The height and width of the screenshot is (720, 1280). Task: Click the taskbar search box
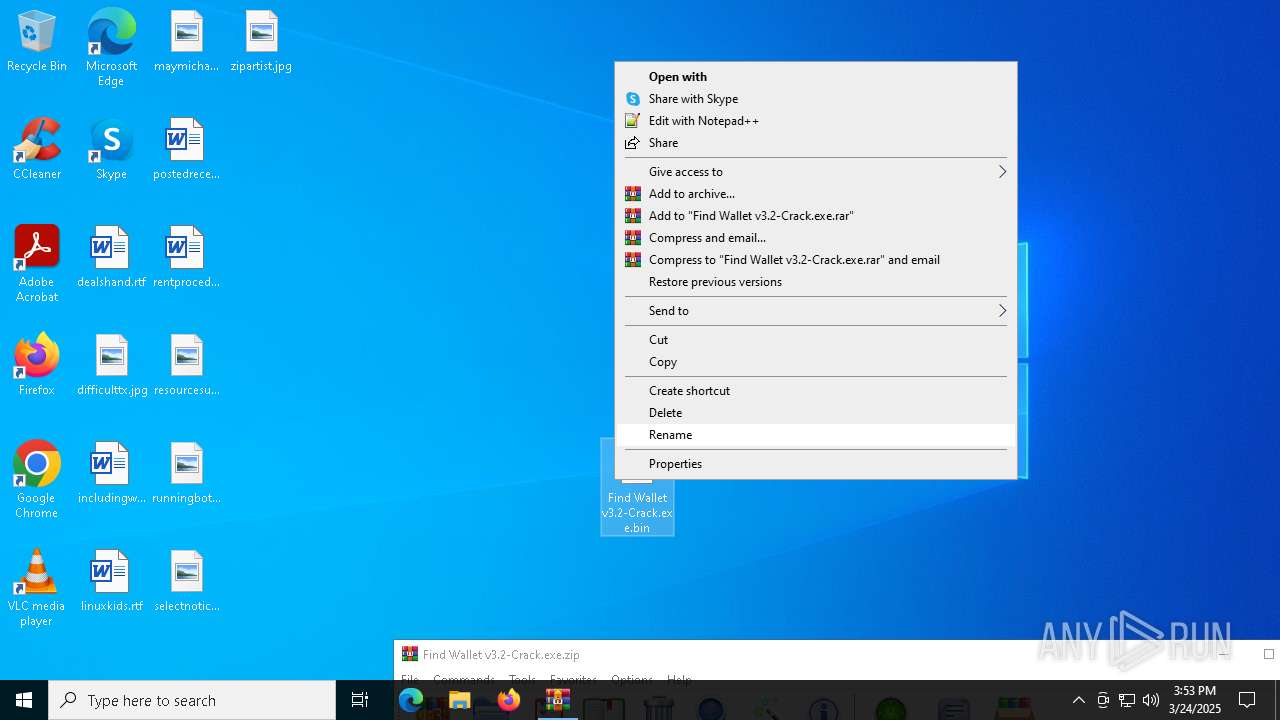point(192,700)
